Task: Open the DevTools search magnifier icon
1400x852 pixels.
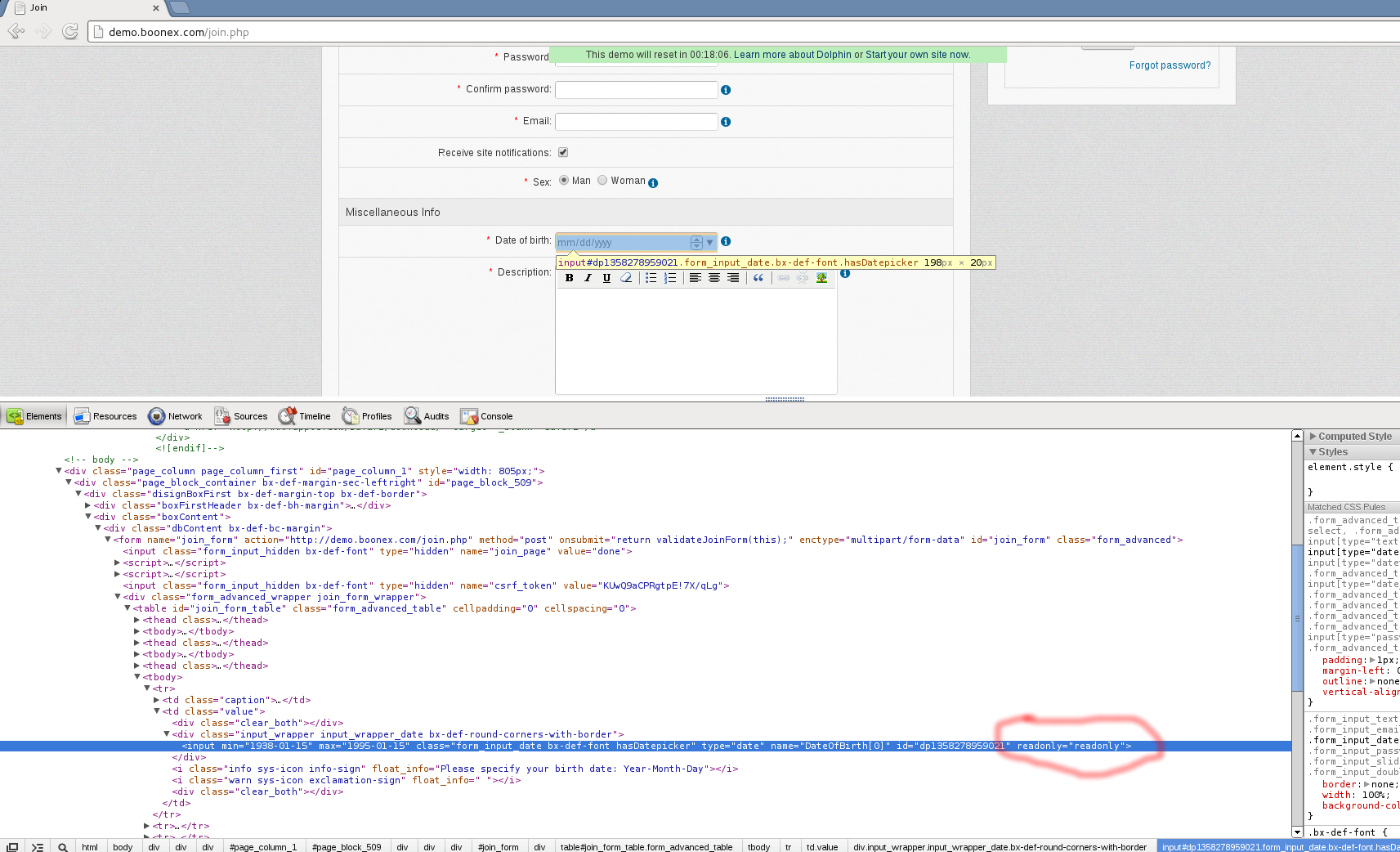Action: click(x=63, y=847)
